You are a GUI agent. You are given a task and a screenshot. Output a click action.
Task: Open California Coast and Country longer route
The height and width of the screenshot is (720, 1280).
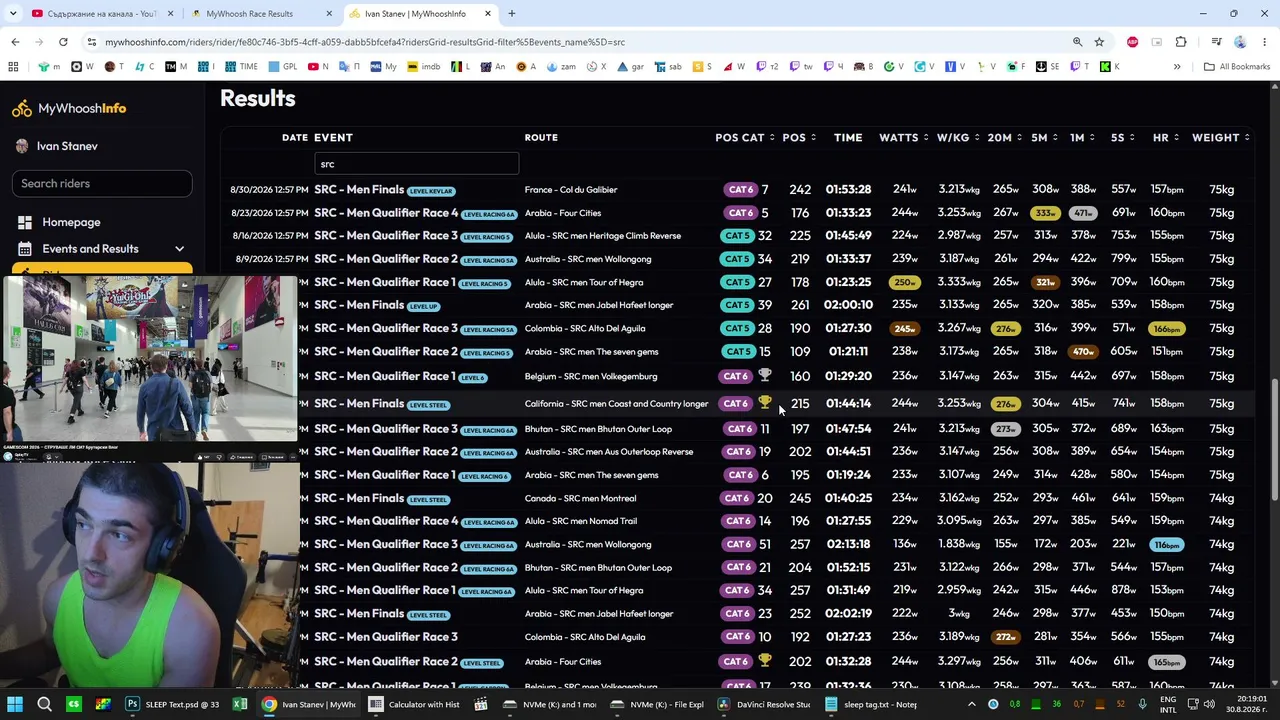[616, 404]
